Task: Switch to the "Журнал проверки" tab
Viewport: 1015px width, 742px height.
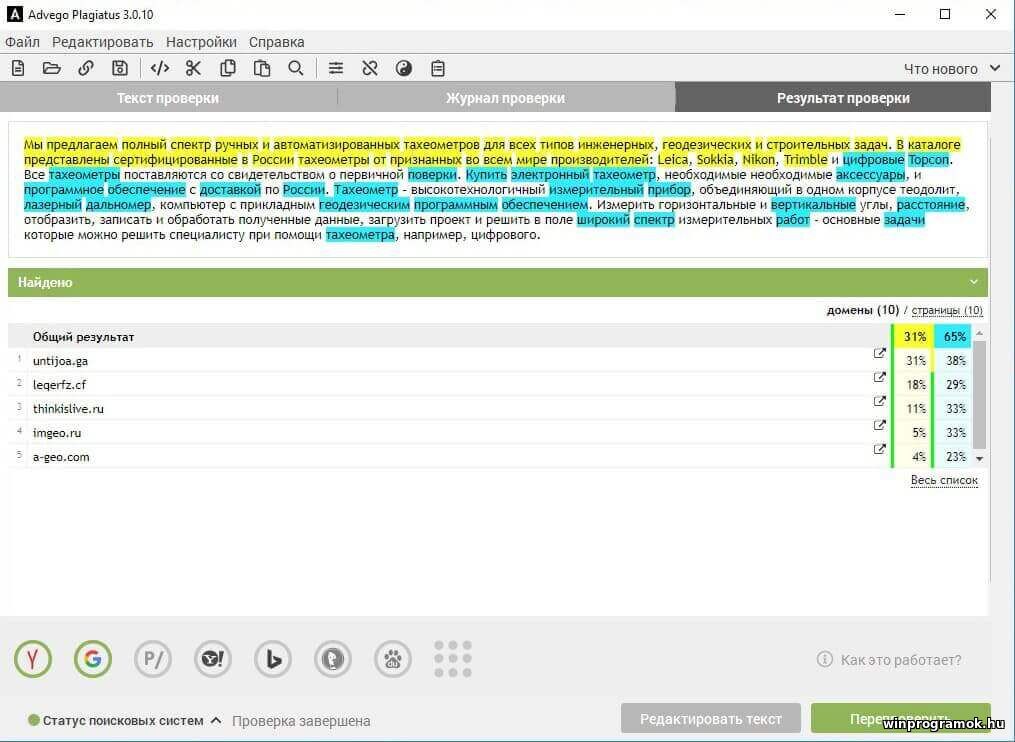Action: [x=505, y=98]
